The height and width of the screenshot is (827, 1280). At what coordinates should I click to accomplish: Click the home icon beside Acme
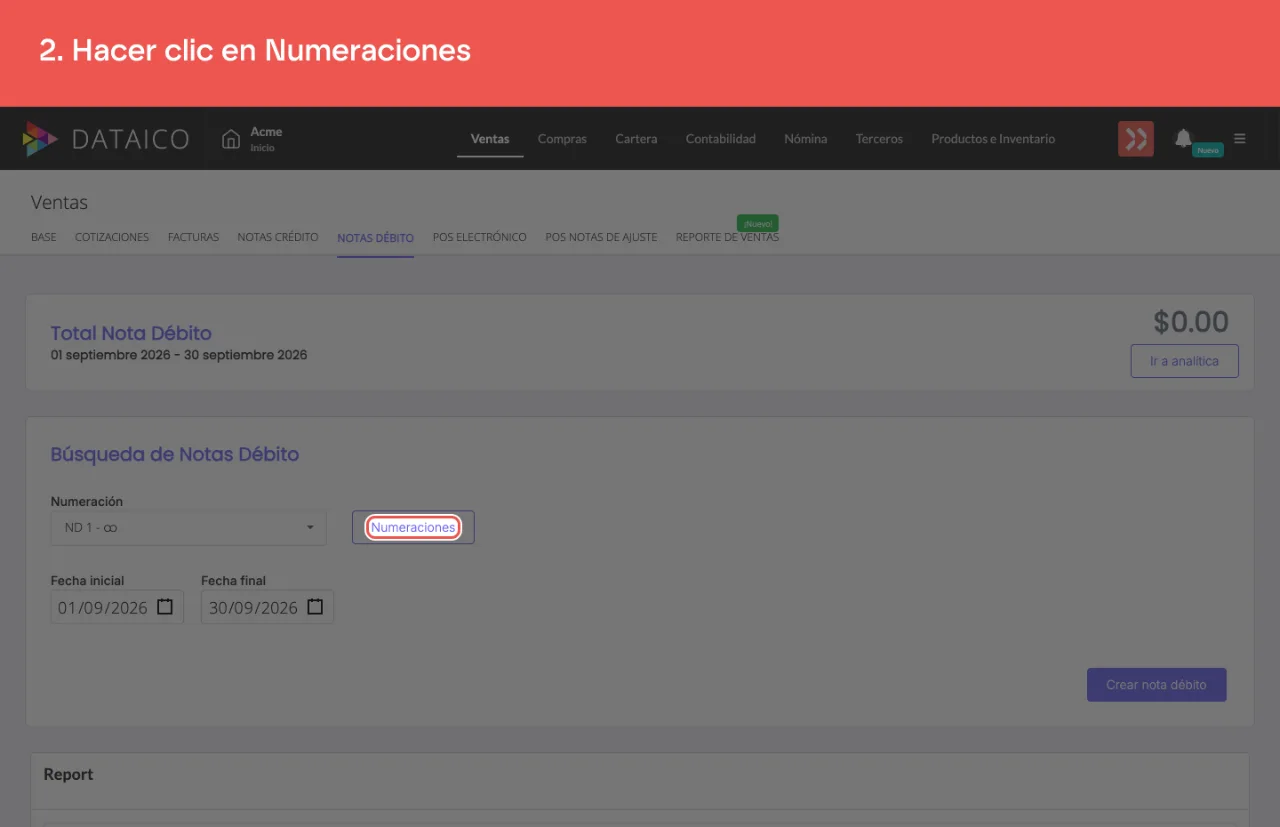(231, 139)
